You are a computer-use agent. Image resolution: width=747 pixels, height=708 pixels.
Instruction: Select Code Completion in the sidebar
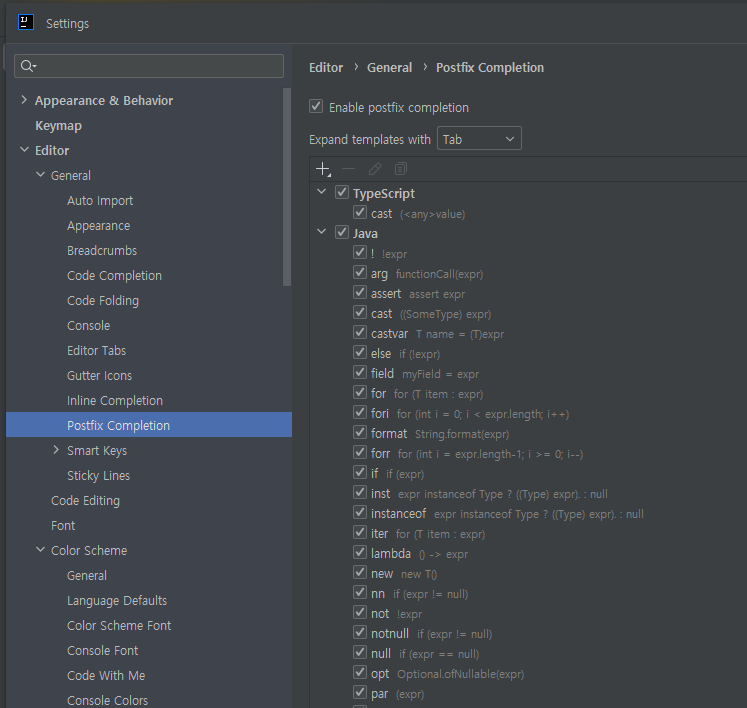pos(114,276)
